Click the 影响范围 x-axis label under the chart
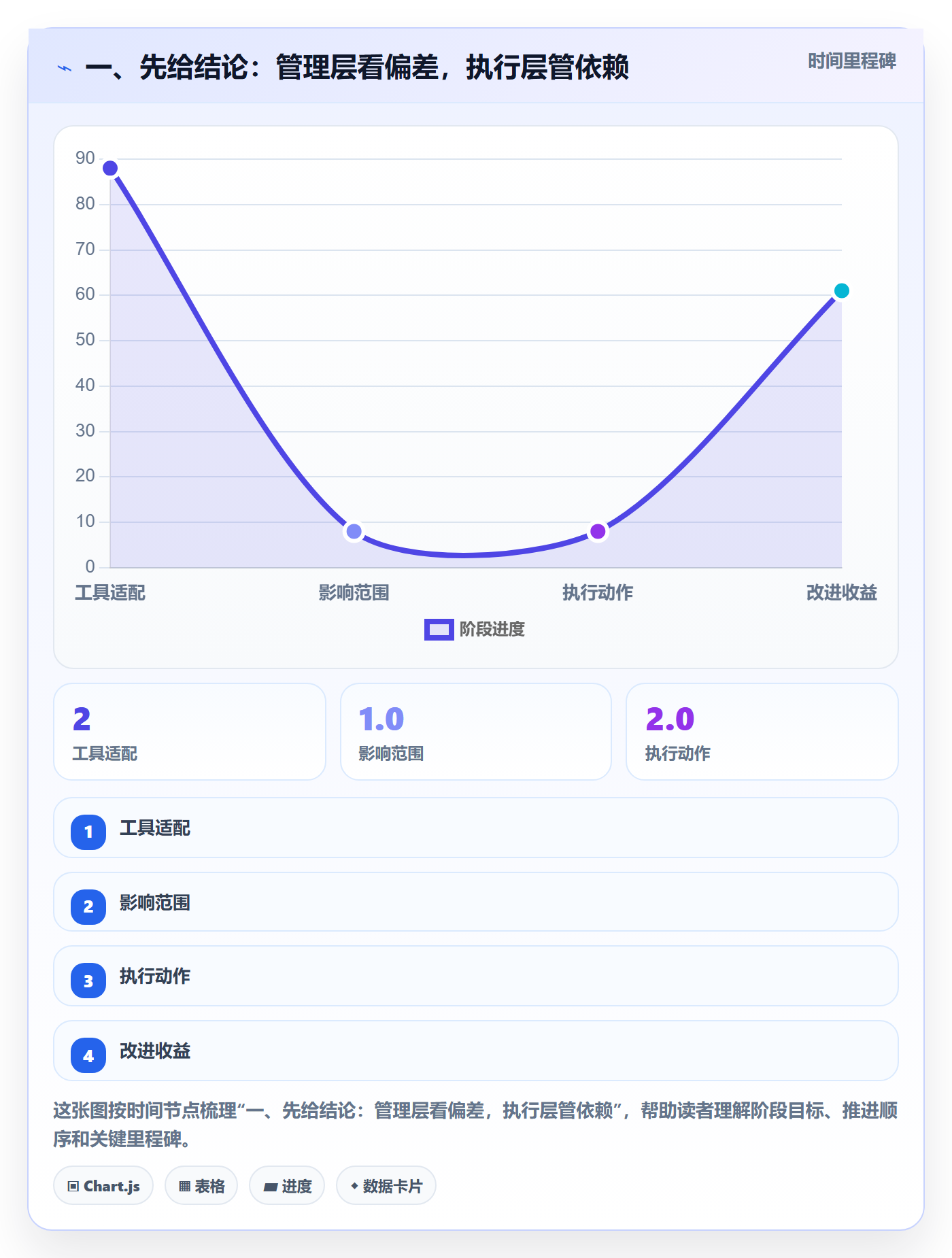This screenshot has height=1258, width=952. click(x=354, y=593)
